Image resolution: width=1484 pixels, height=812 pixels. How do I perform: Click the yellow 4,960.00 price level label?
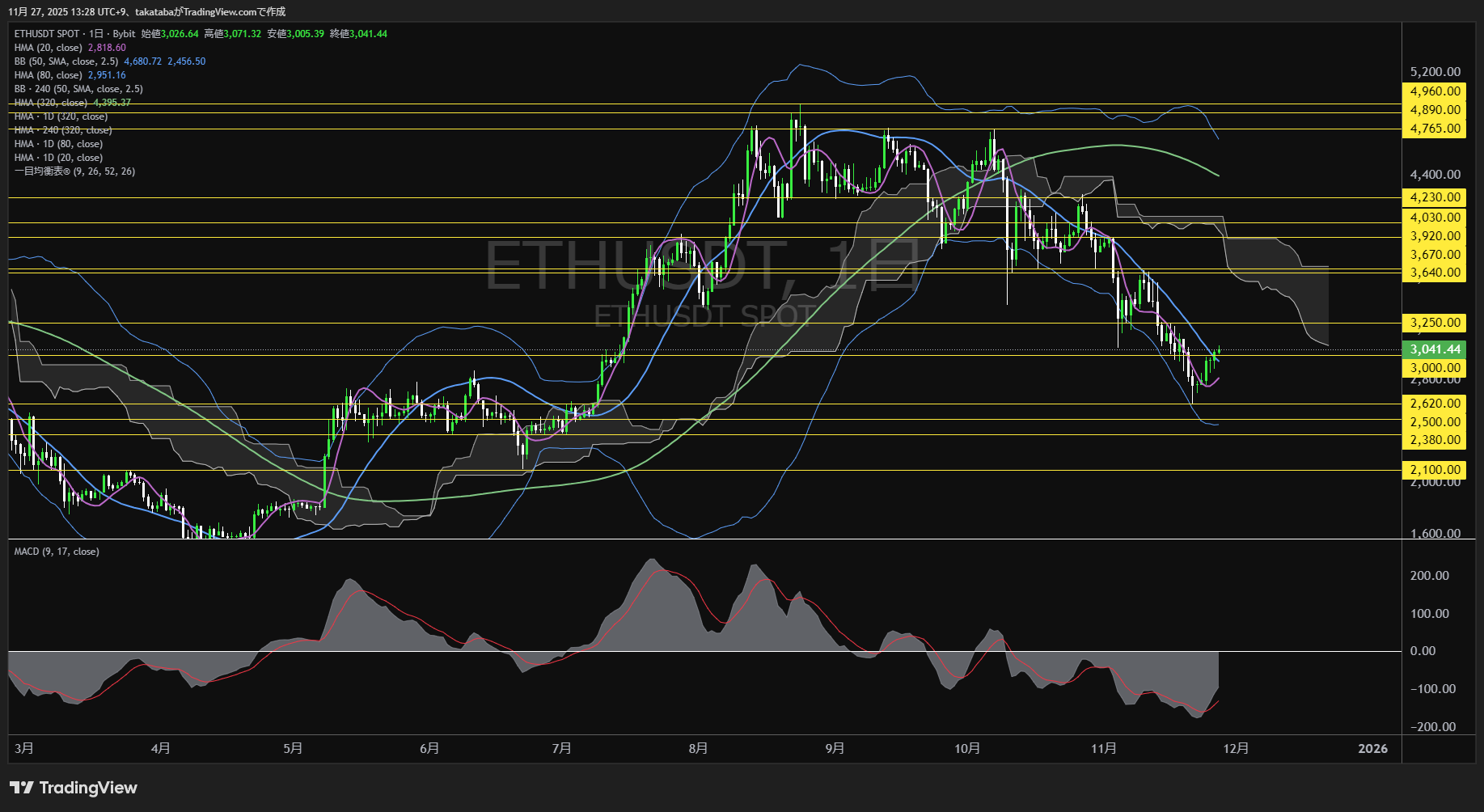pyautogui.click(x=1435, y=91)
